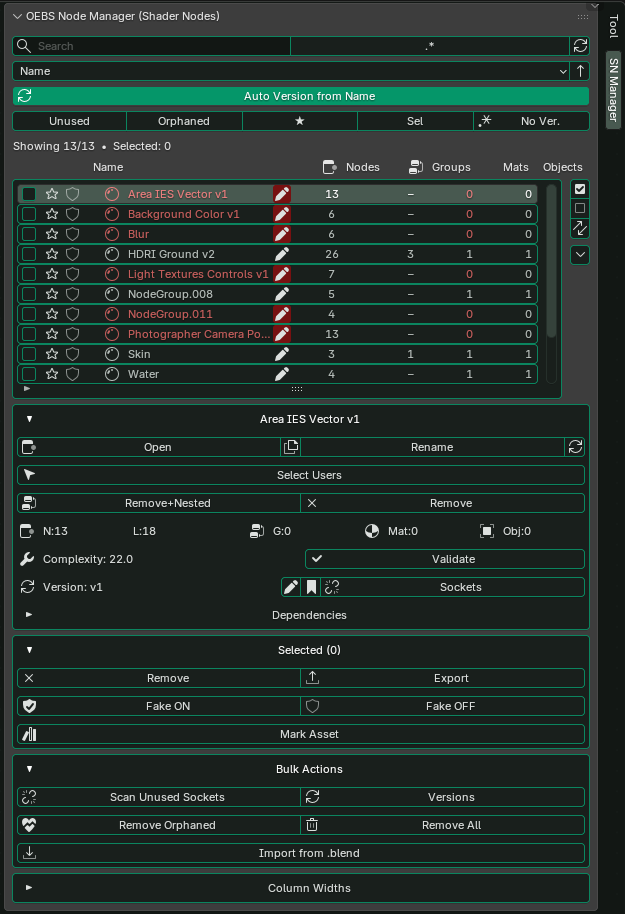Click Select Users button
625x914 pixels.
point(301,475)
